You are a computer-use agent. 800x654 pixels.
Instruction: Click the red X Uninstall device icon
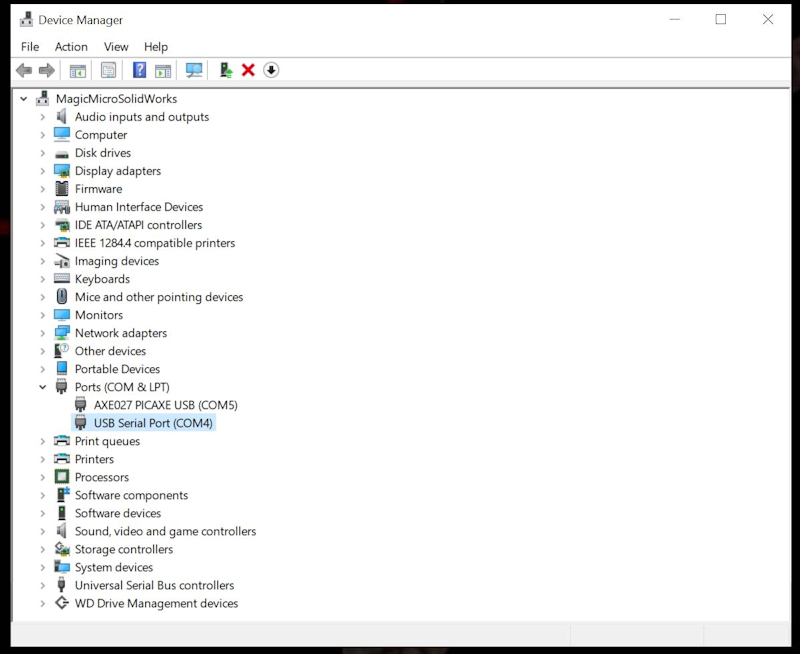(x=248, y=70)
